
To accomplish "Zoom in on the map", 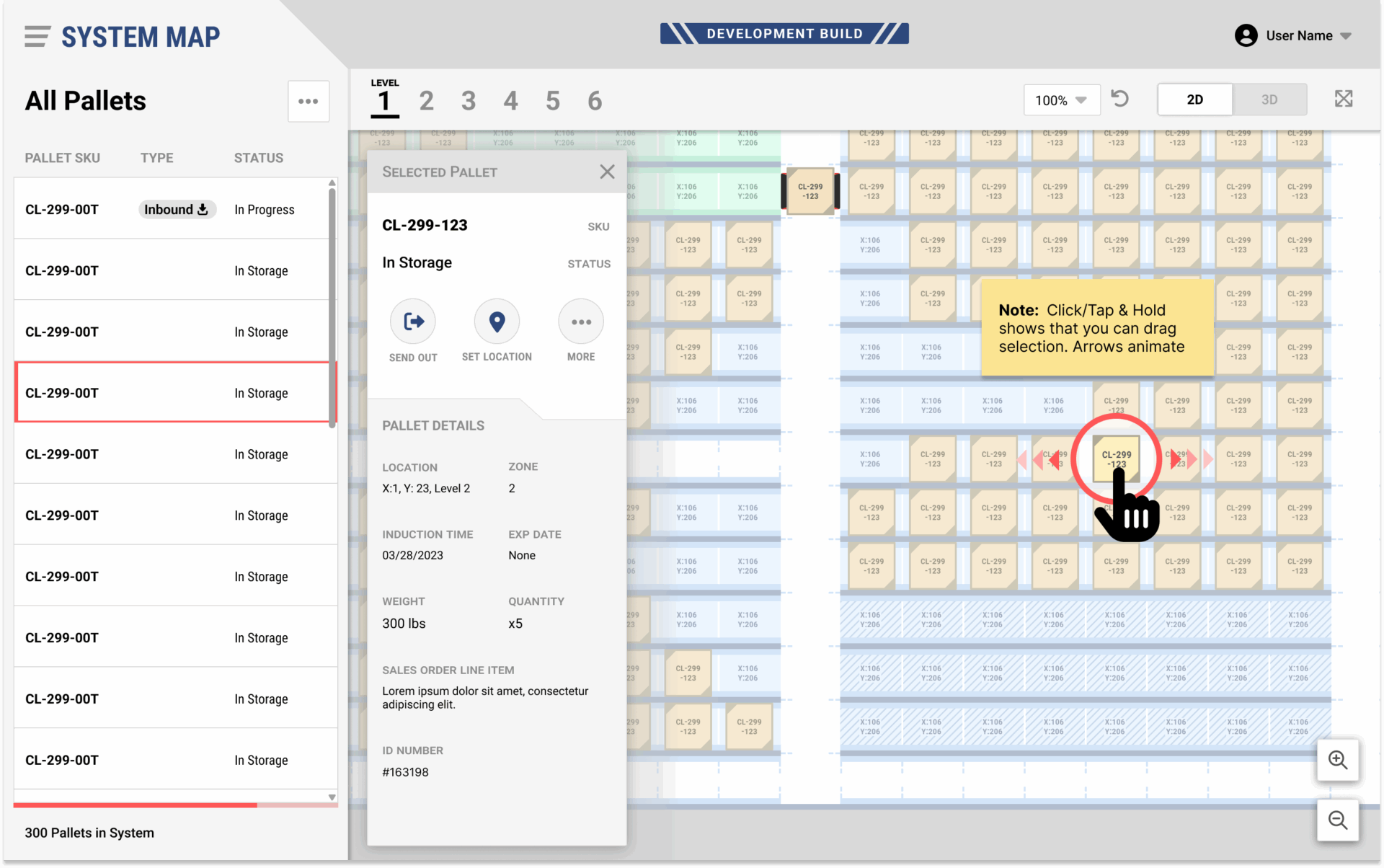I will (x=1338, y=760).
